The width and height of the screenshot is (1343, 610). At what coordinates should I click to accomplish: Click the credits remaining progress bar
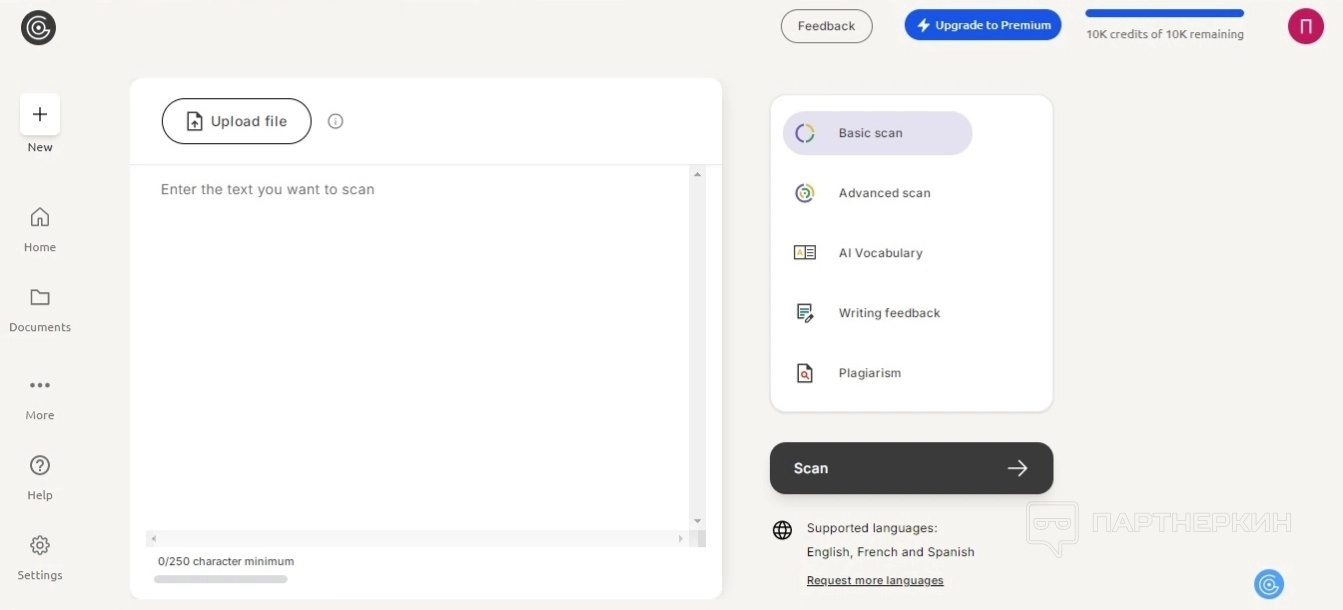point(1164,13)
